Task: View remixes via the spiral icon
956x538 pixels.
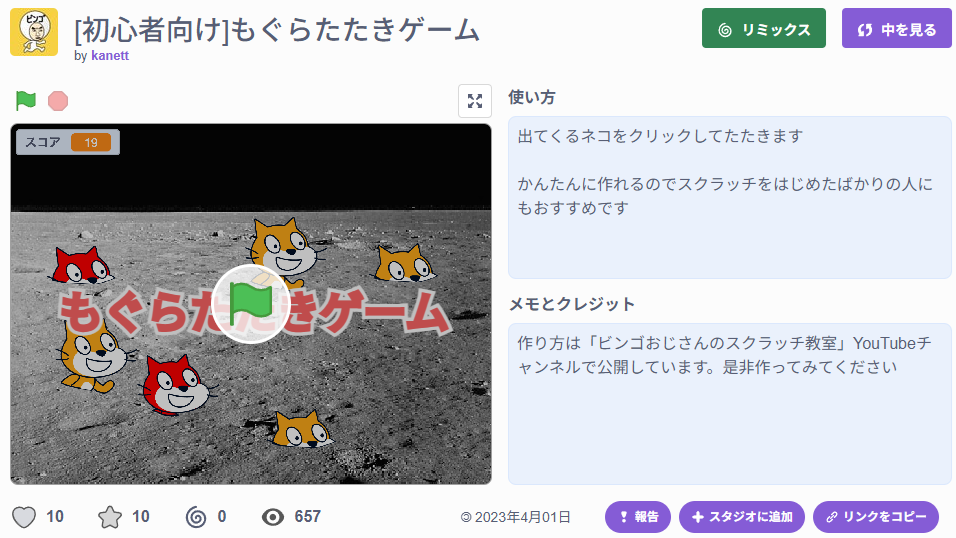Action: [196, 517]
